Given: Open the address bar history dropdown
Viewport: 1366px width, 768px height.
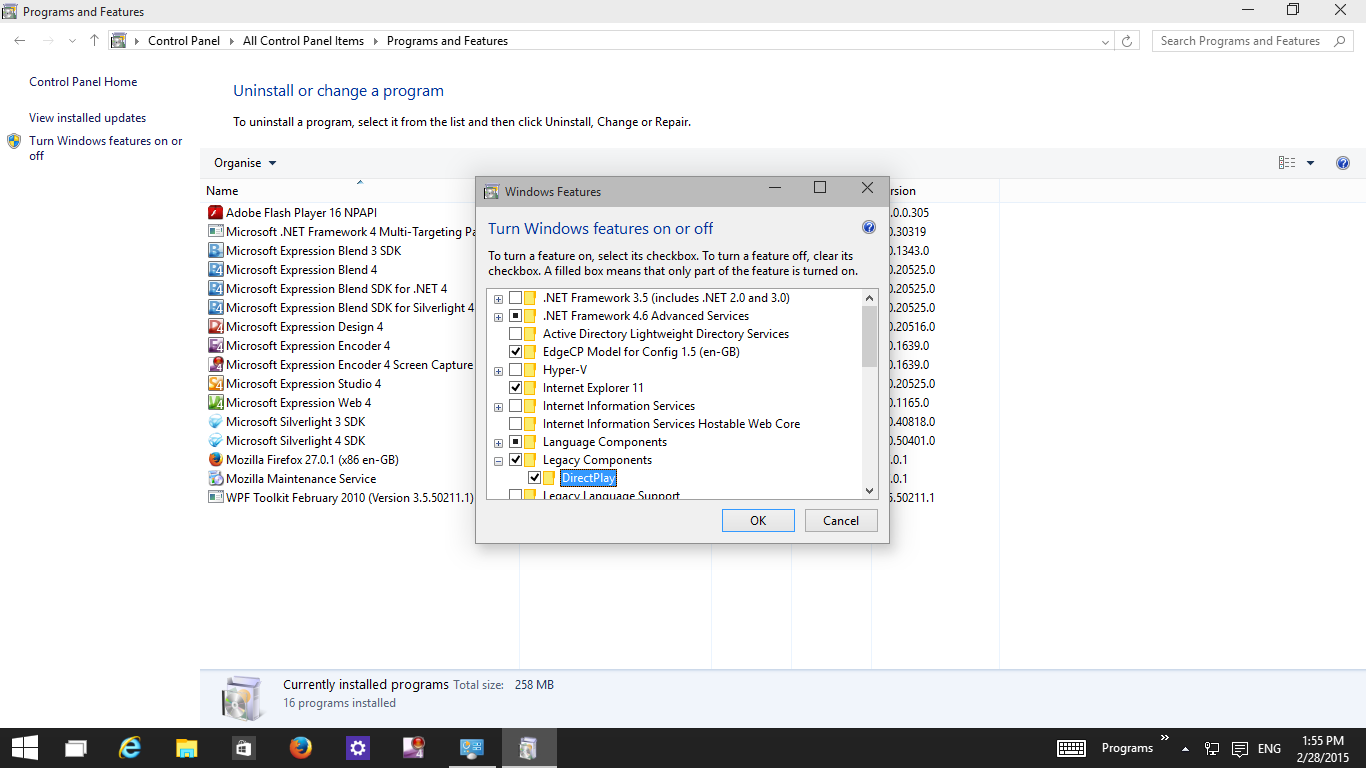Looking at the screenshot, I should [x=1104, y=41].
